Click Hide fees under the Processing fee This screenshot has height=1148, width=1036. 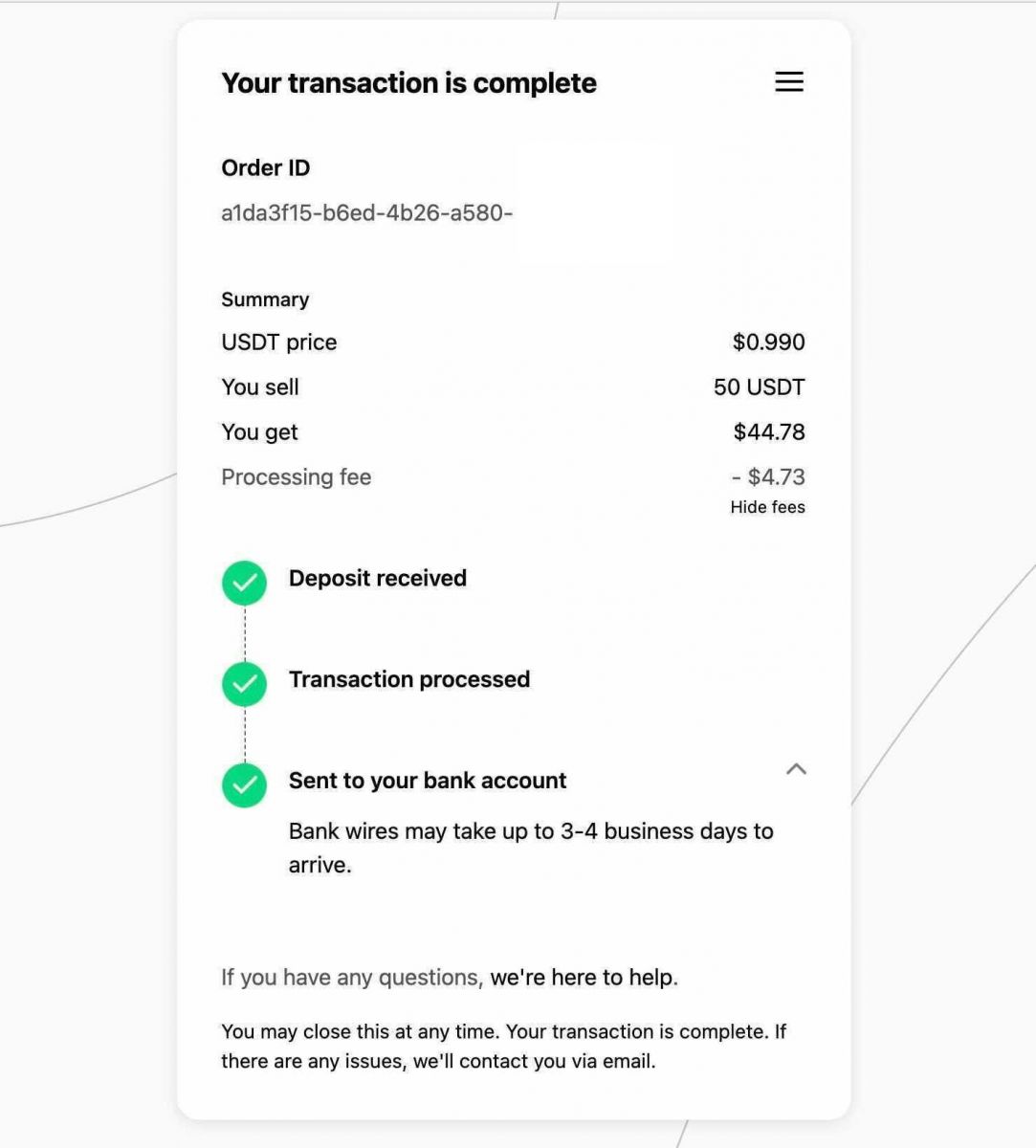[766, 507]
